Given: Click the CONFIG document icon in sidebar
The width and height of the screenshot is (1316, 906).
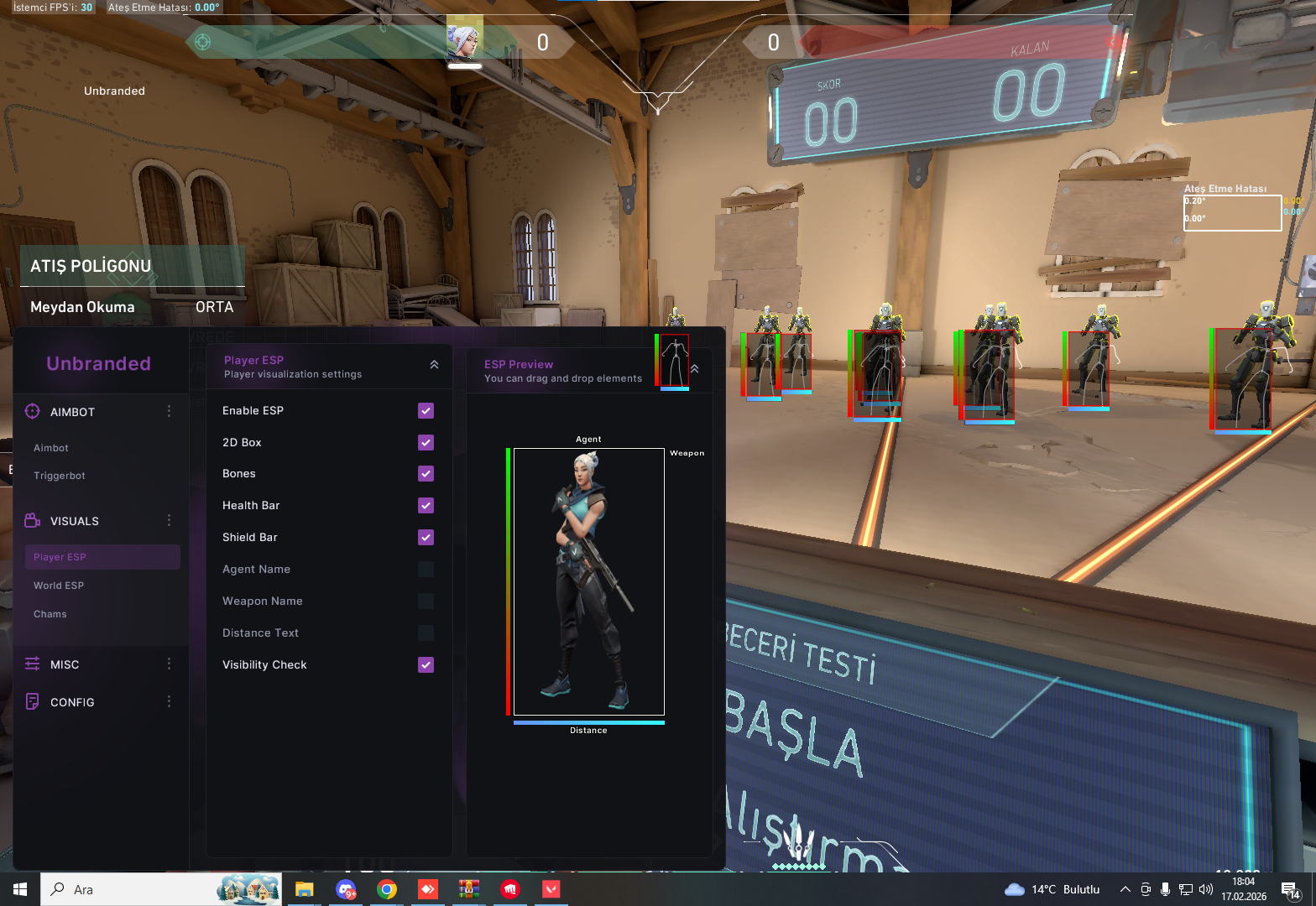Looking at the screenshot, I should pyautogui.click(x=33, y=701).
